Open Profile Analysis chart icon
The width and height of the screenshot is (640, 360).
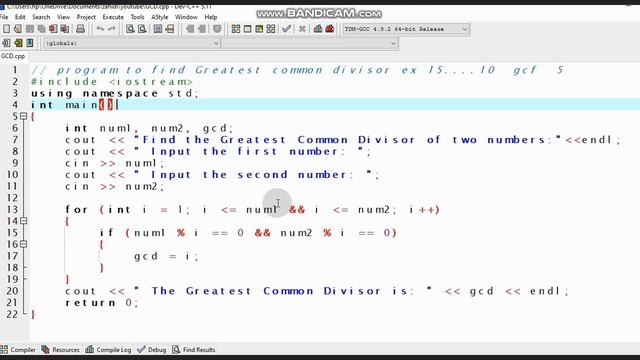318,29
